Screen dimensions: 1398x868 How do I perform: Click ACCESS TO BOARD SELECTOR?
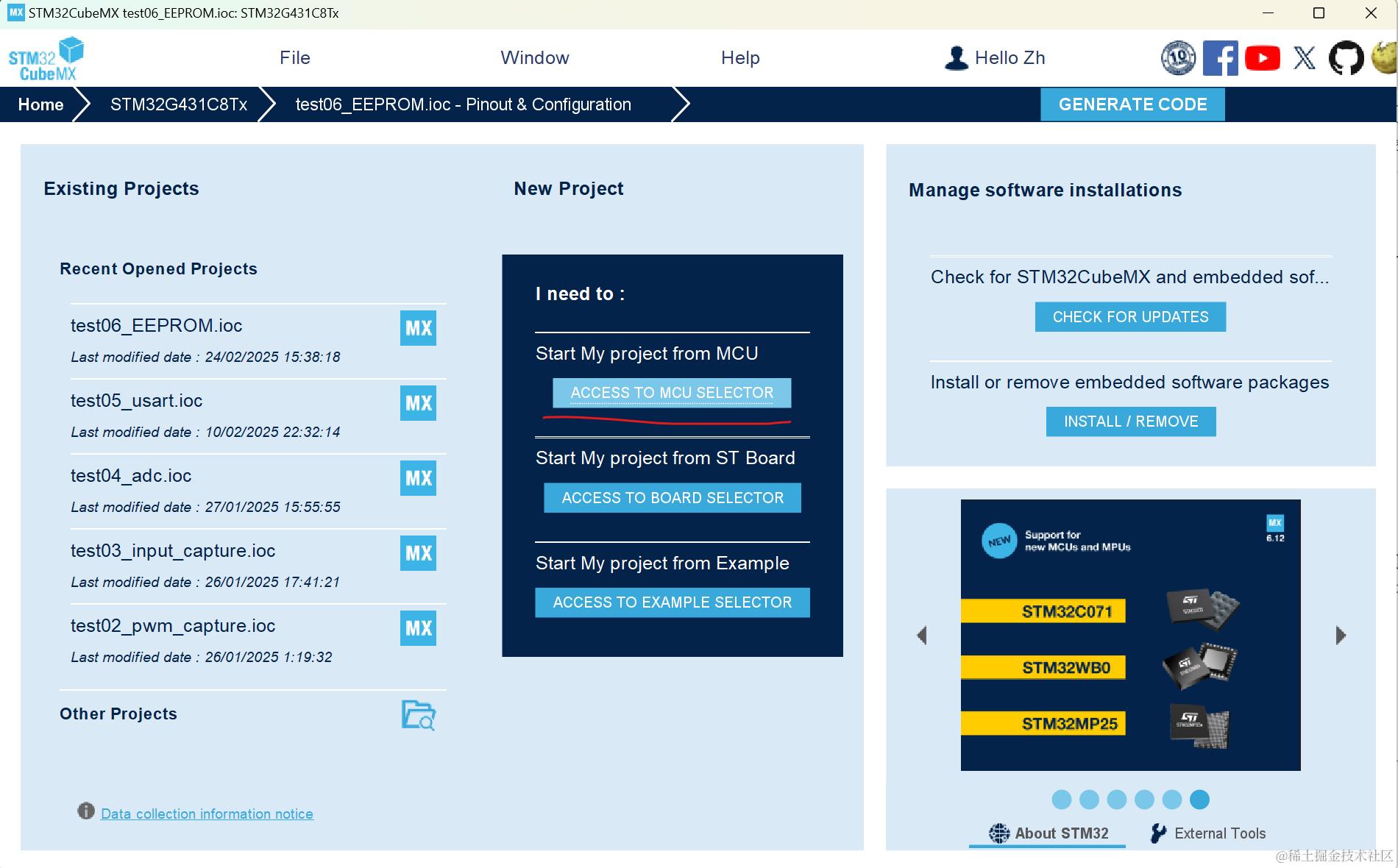673,498
